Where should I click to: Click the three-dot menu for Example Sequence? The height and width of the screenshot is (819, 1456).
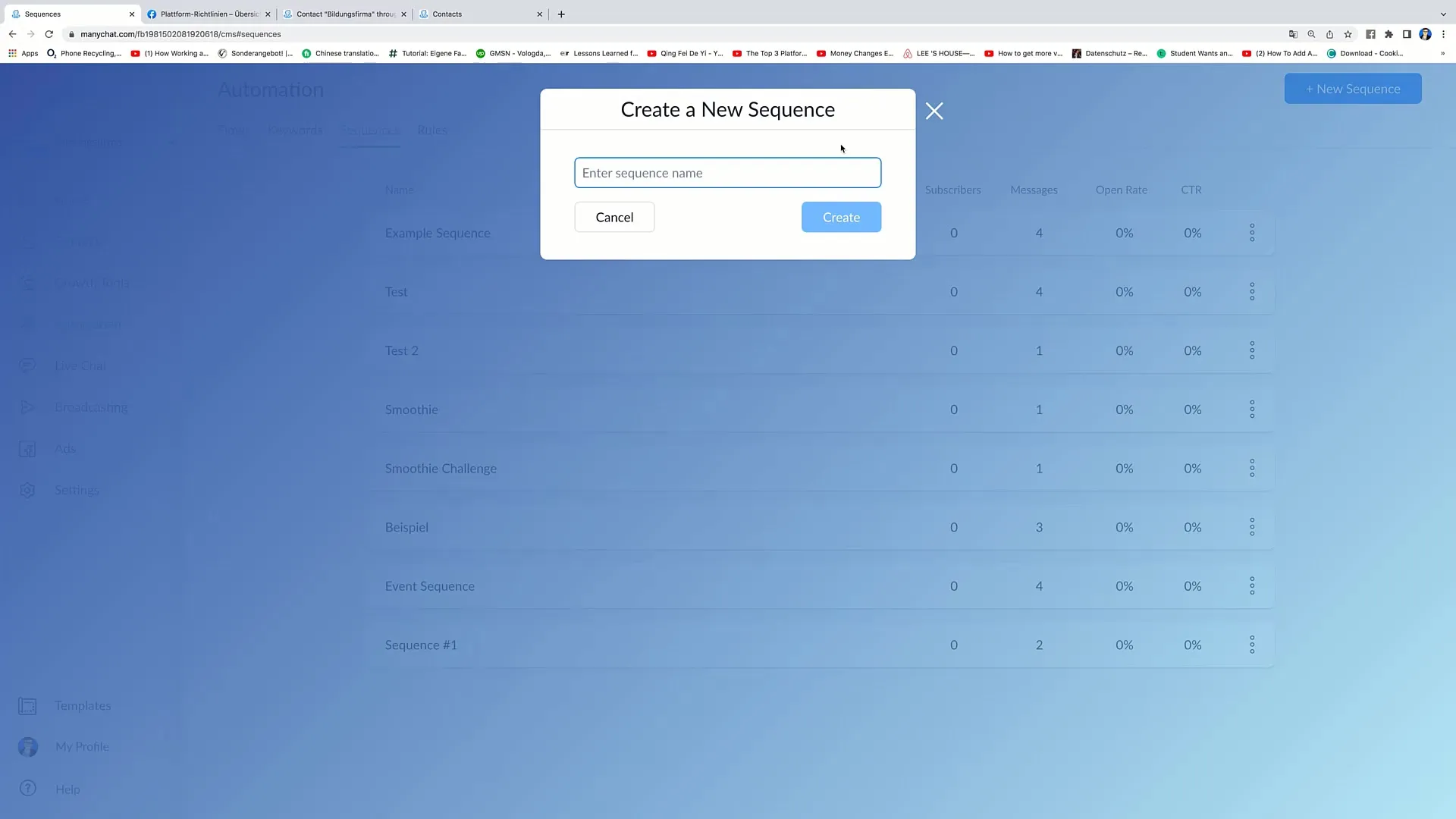(1252, 232)
